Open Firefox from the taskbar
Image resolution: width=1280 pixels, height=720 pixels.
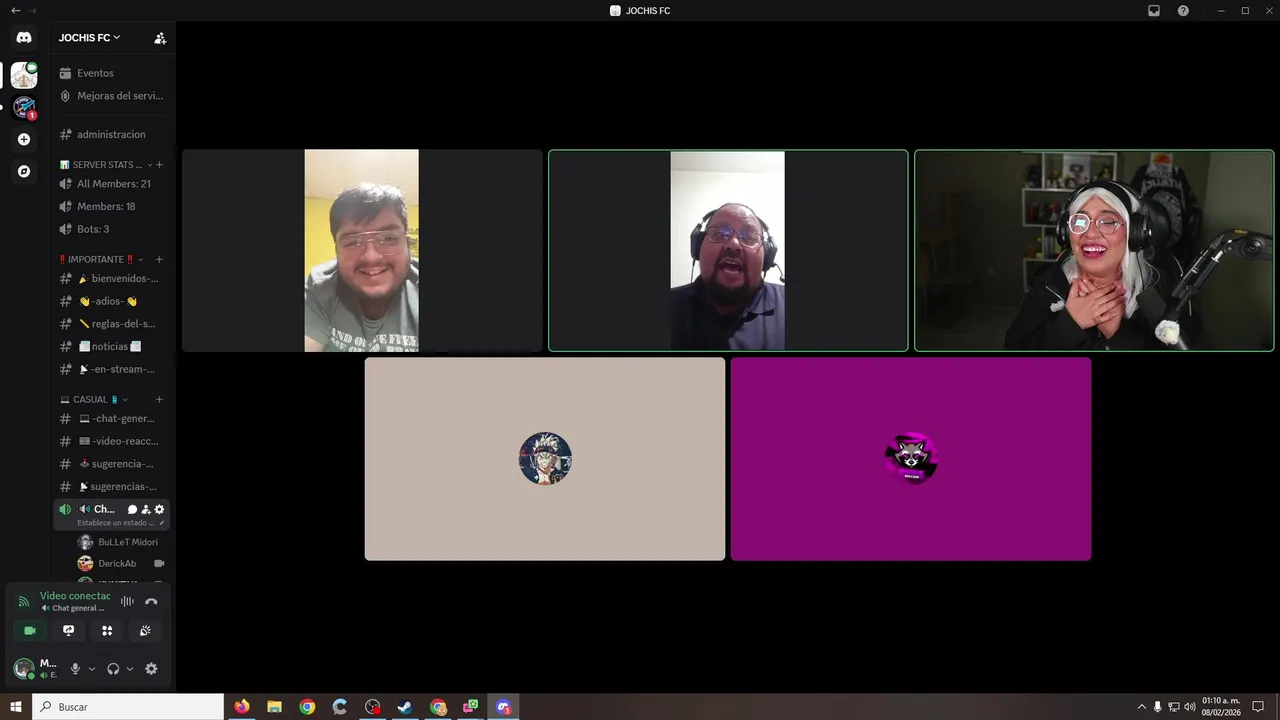pyautogui.click(x=242, y=707)
